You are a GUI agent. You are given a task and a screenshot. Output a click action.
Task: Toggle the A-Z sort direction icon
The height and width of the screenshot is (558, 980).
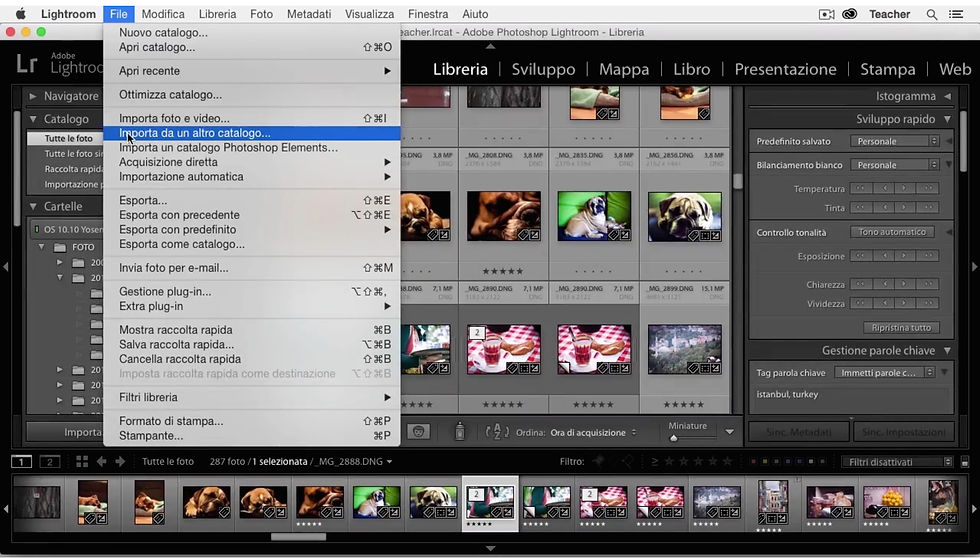497,432
